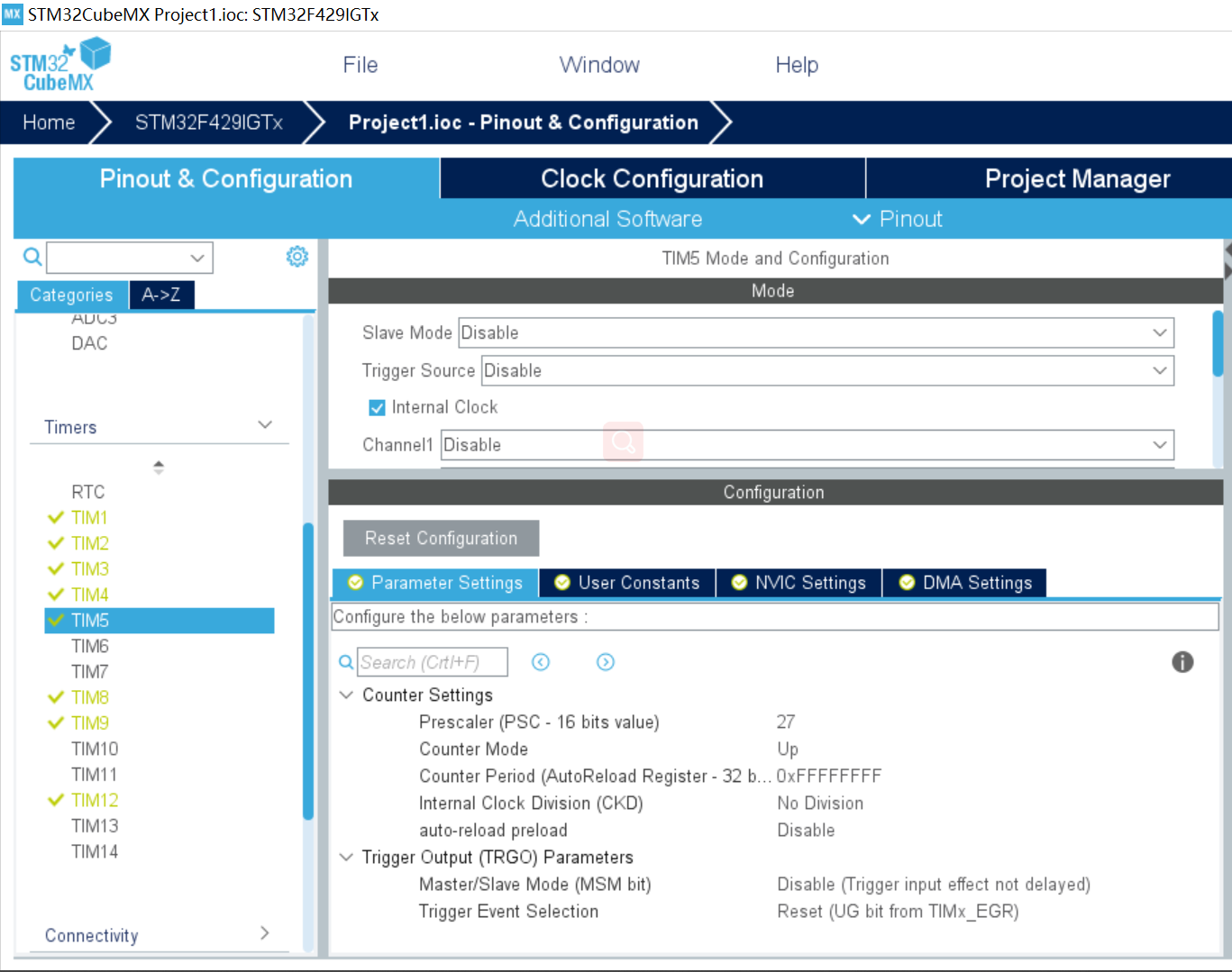Select TIM12 in the Timers list
This screenshot has width=1232, height=972.
95,800
